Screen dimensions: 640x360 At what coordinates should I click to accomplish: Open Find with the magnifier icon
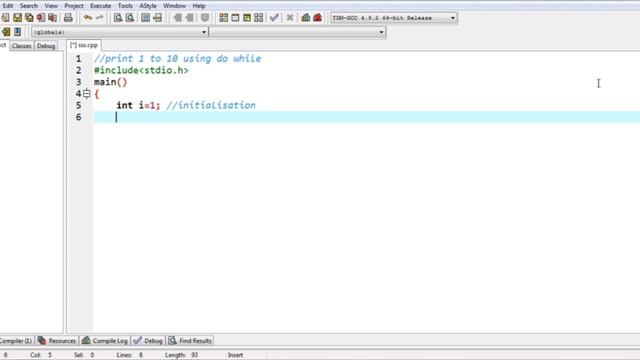(x=118, y=18)
